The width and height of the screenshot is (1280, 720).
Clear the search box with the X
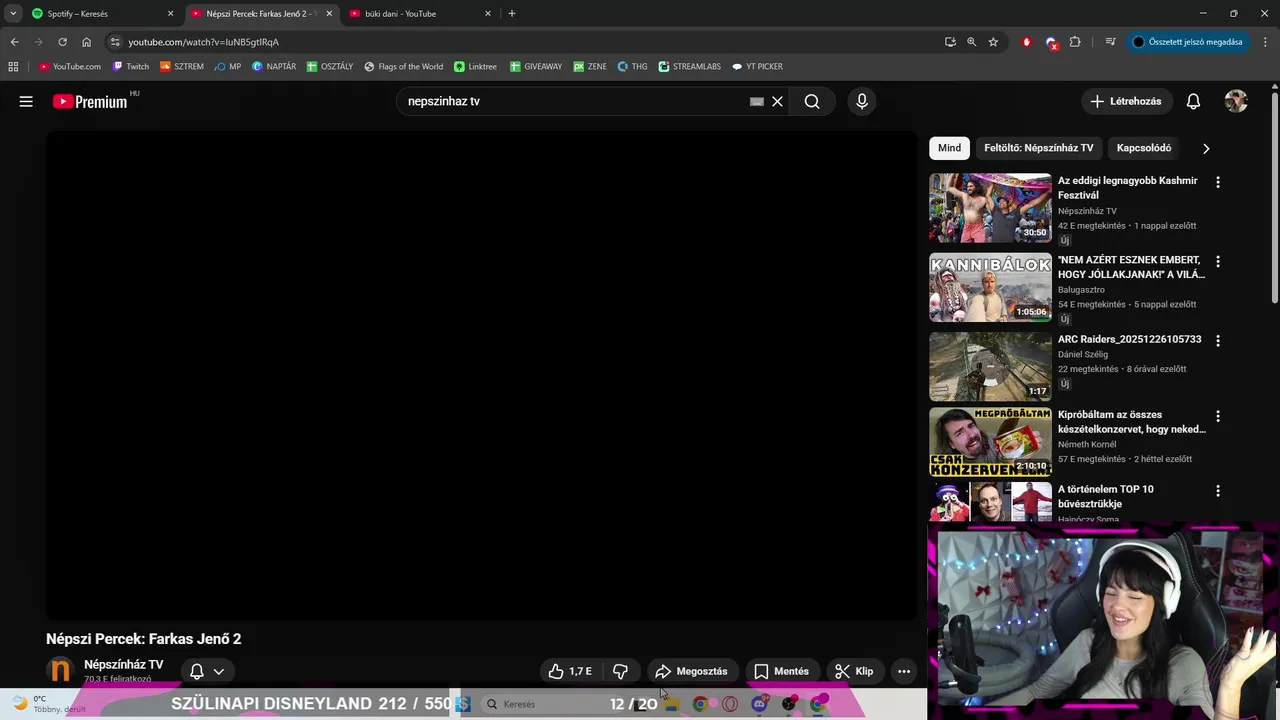[777, 101]
